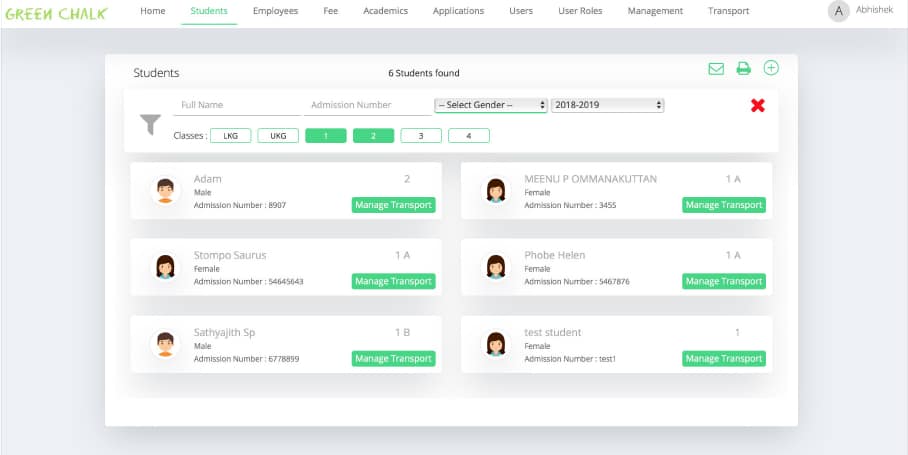Click Manage Transport for Stompo Saurus
The image size is (908, 455).
click(x=393, y=281)
